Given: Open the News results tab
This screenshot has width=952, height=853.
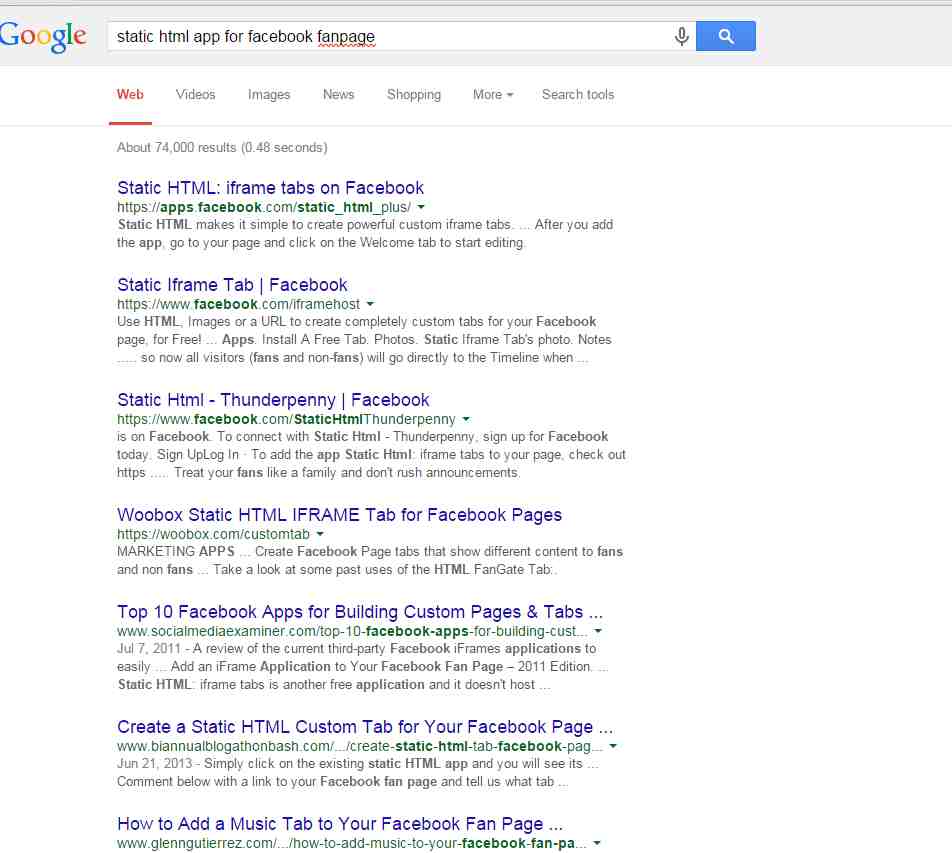Looking at the screenshot, I should pos(338,95).
